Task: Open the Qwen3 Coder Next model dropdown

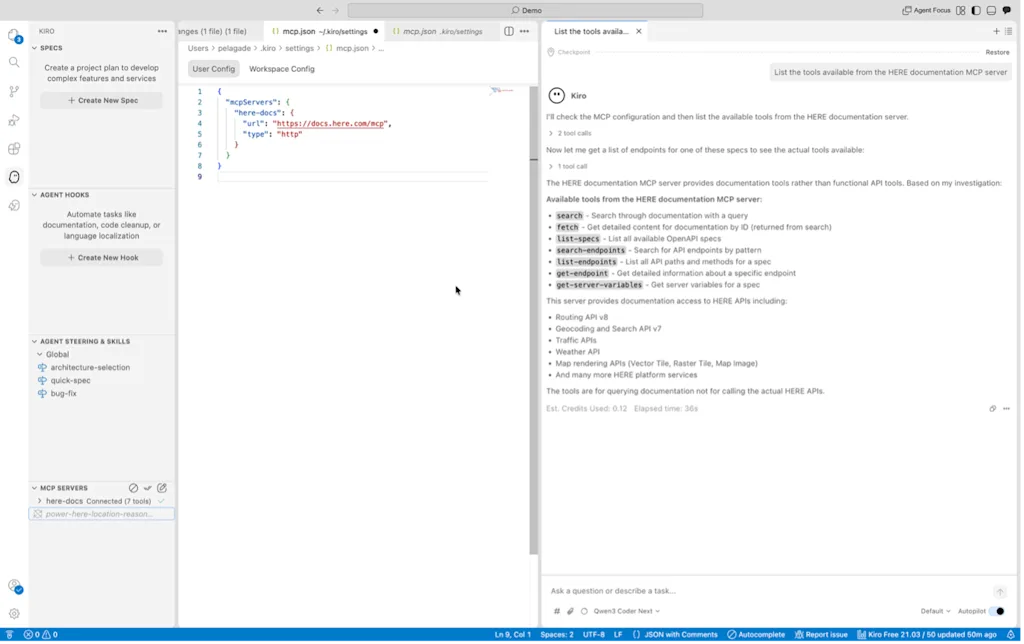Action: pos(628,613)
